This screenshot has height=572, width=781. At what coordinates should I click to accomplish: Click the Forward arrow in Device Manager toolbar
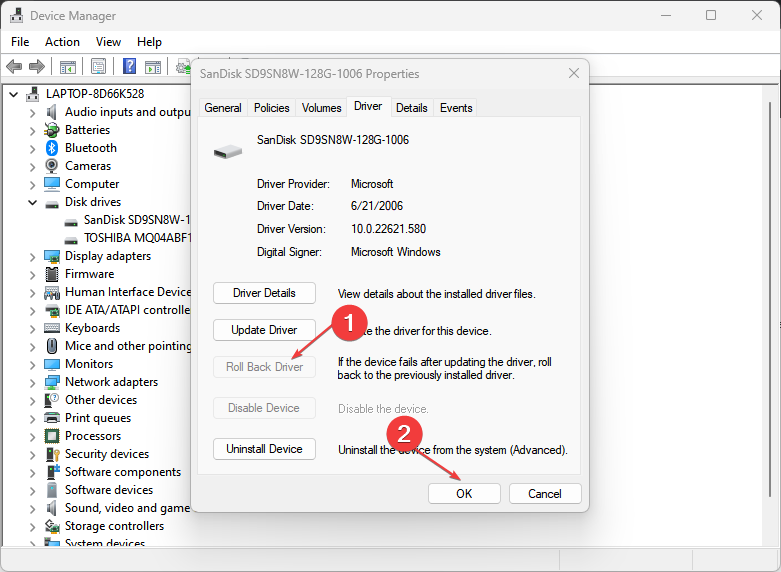pyautogui.click(x=37, y=66)
